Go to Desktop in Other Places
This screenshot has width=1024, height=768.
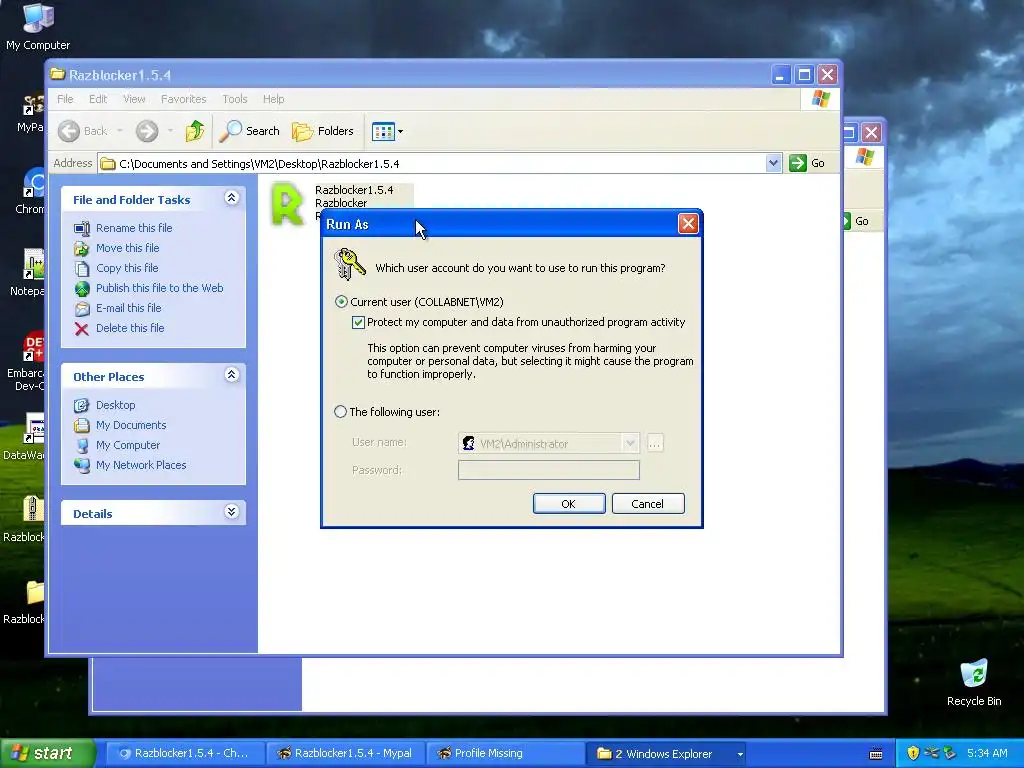[x=116, y=405]
